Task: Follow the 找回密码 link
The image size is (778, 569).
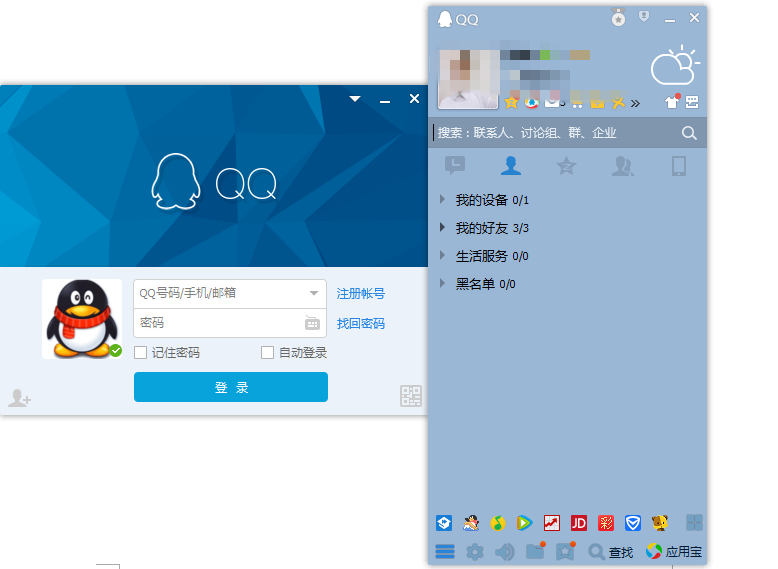Action: click(x=361, y=324)
